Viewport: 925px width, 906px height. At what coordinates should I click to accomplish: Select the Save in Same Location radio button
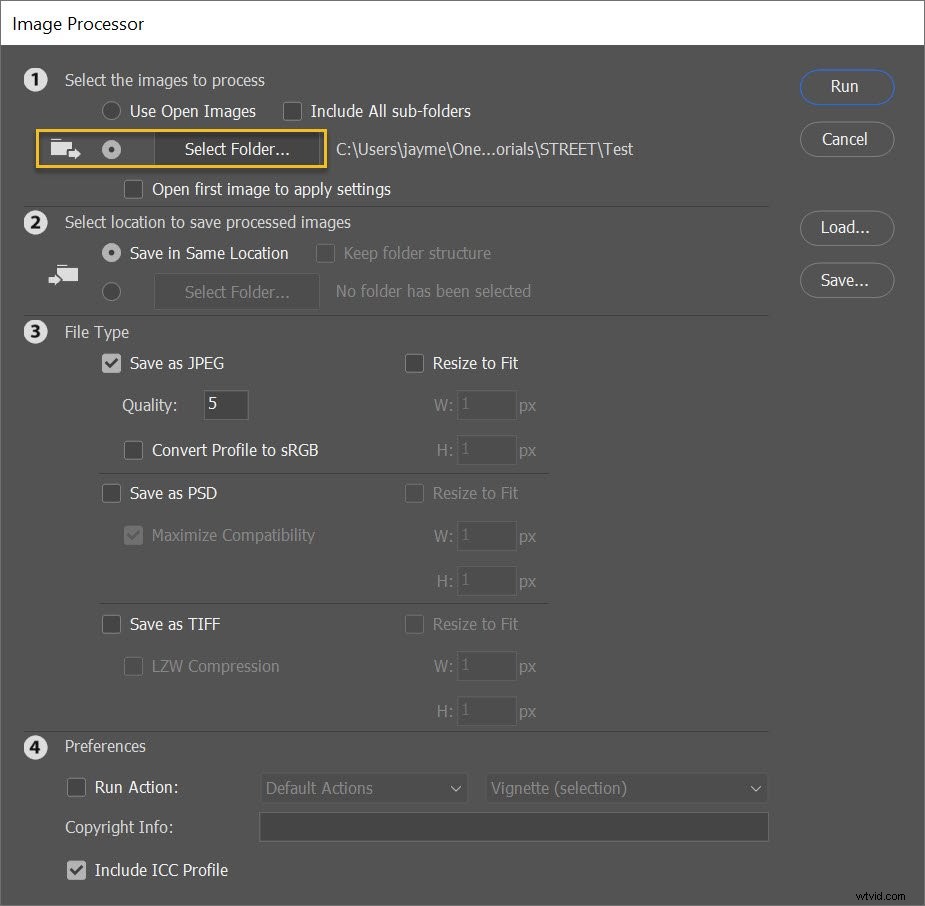tap(111, 253)
